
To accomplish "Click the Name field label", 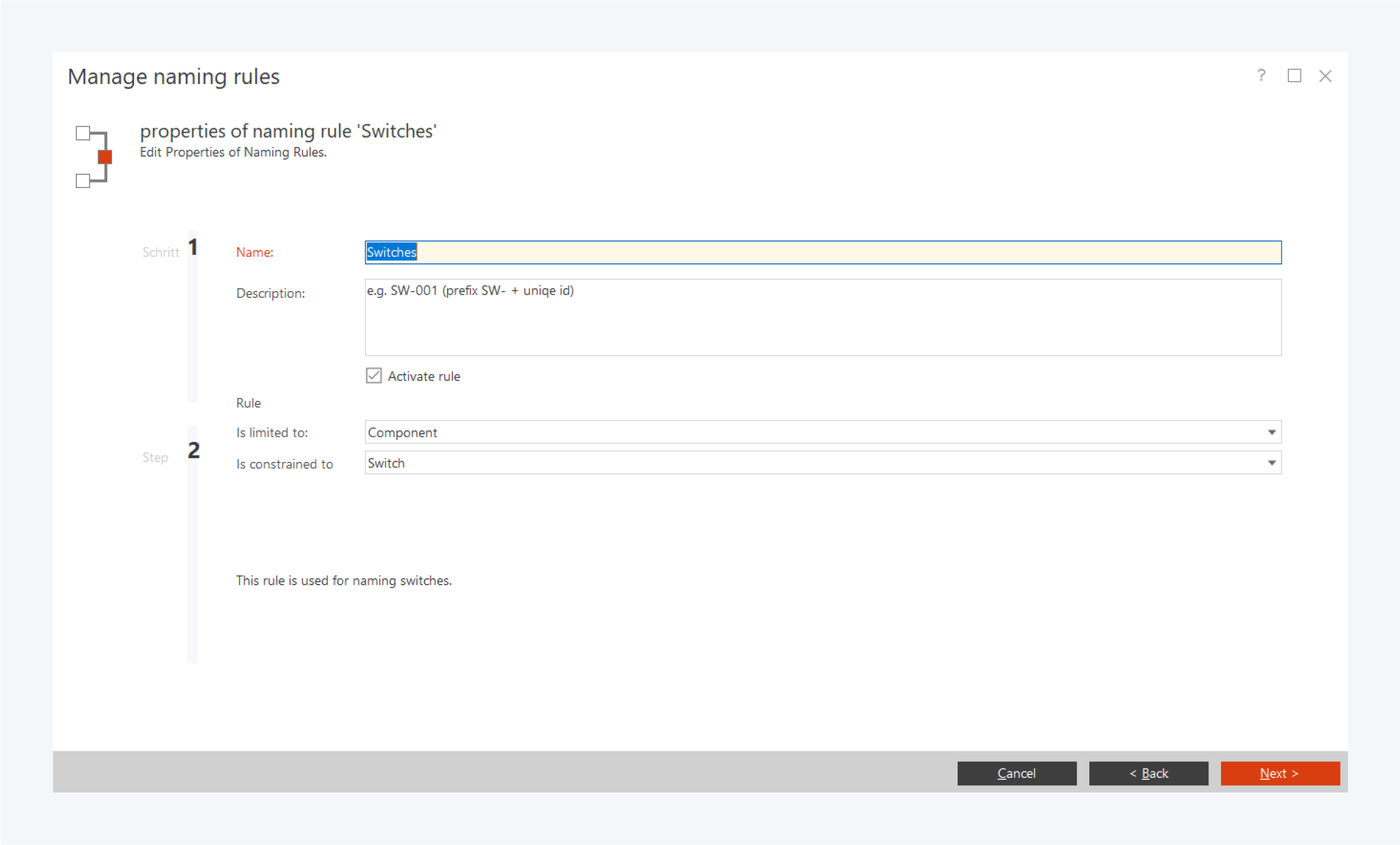I will 254,253.
